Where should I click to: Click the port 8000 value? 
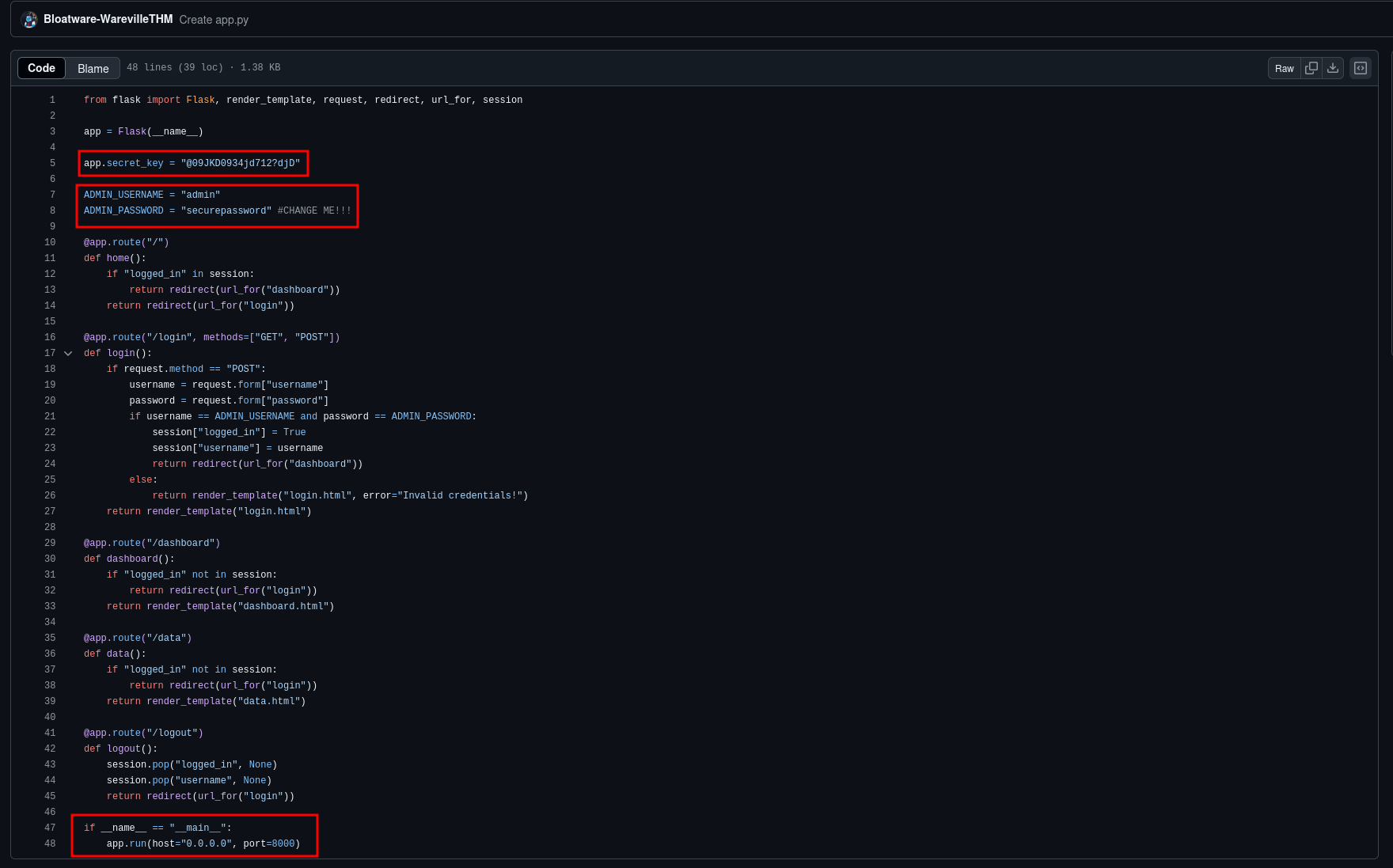pos(283,844)
